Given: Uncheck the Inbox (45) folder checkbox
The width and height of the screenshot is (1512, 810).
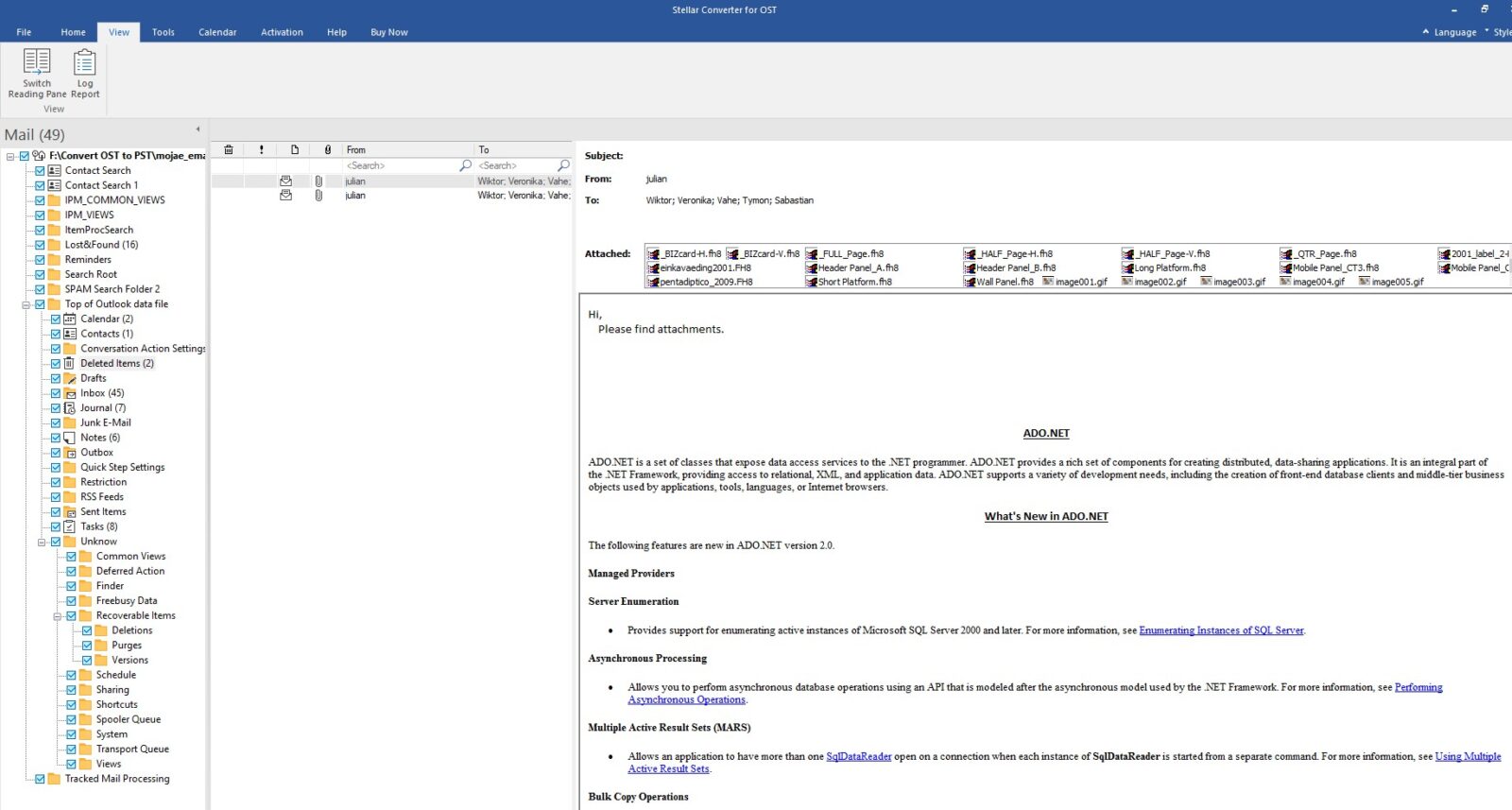Looking at the screenshot, I should (56, 393).
